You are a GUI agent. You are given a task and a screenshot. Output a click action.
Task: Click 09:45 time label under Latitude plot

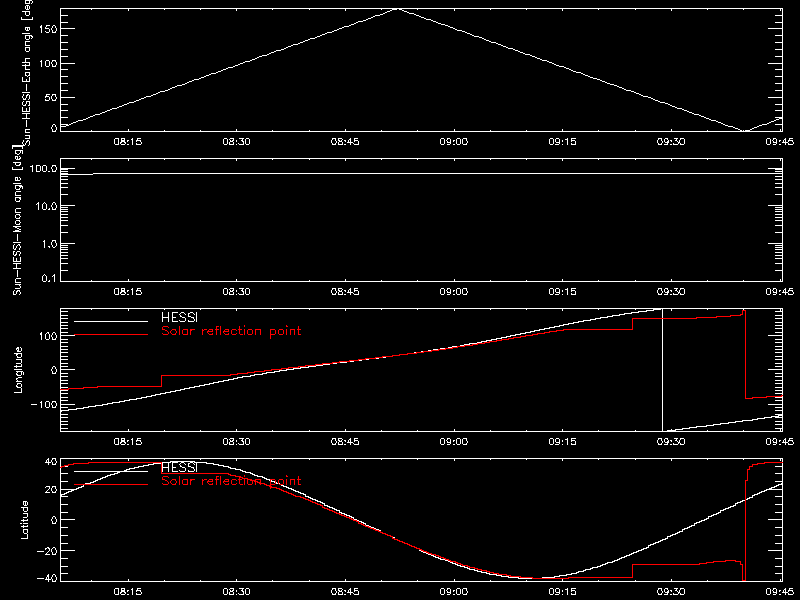[x=780, y=592]
